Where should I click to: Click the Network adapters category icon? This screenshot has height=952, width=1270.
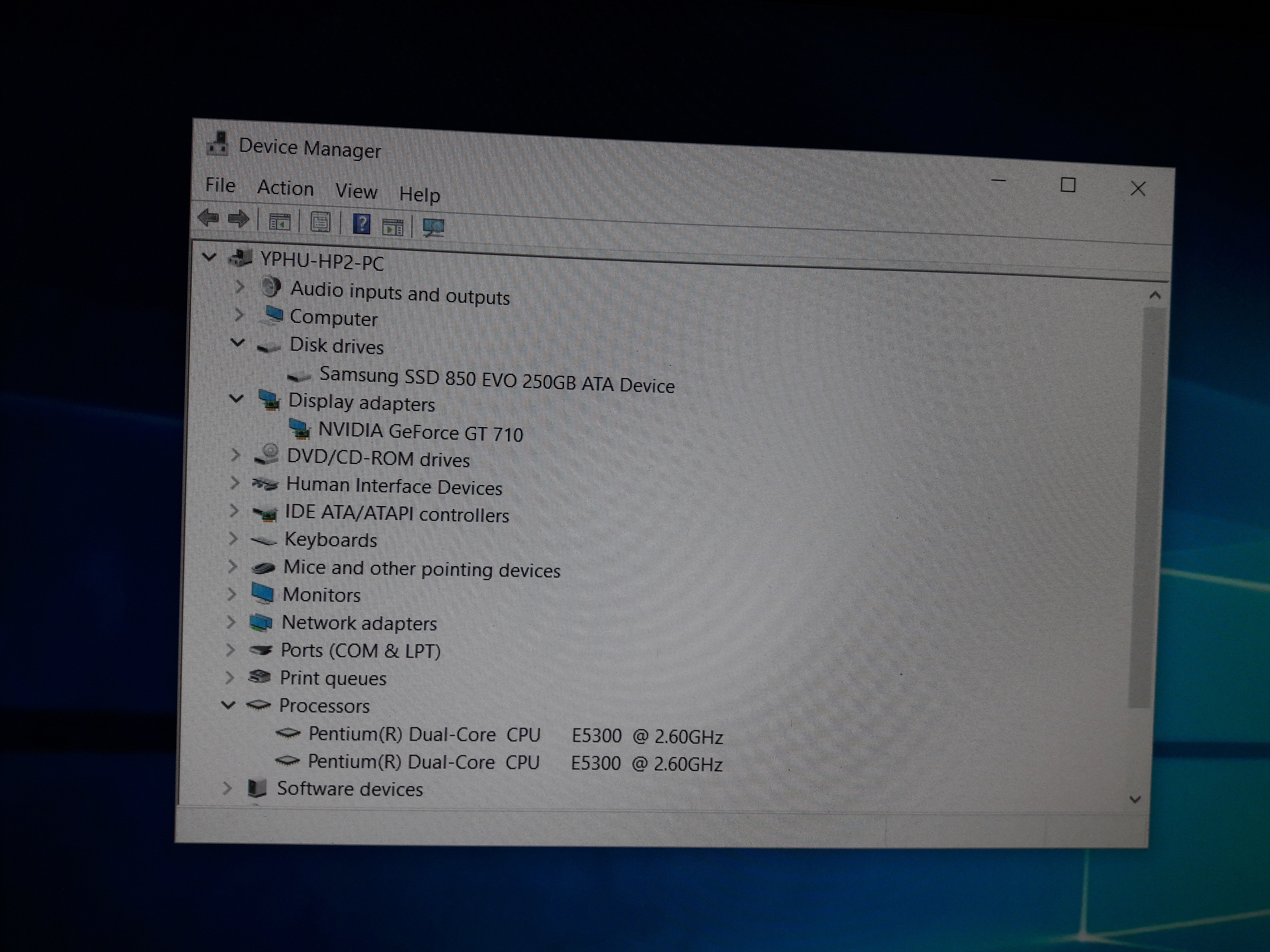point(261,622)
